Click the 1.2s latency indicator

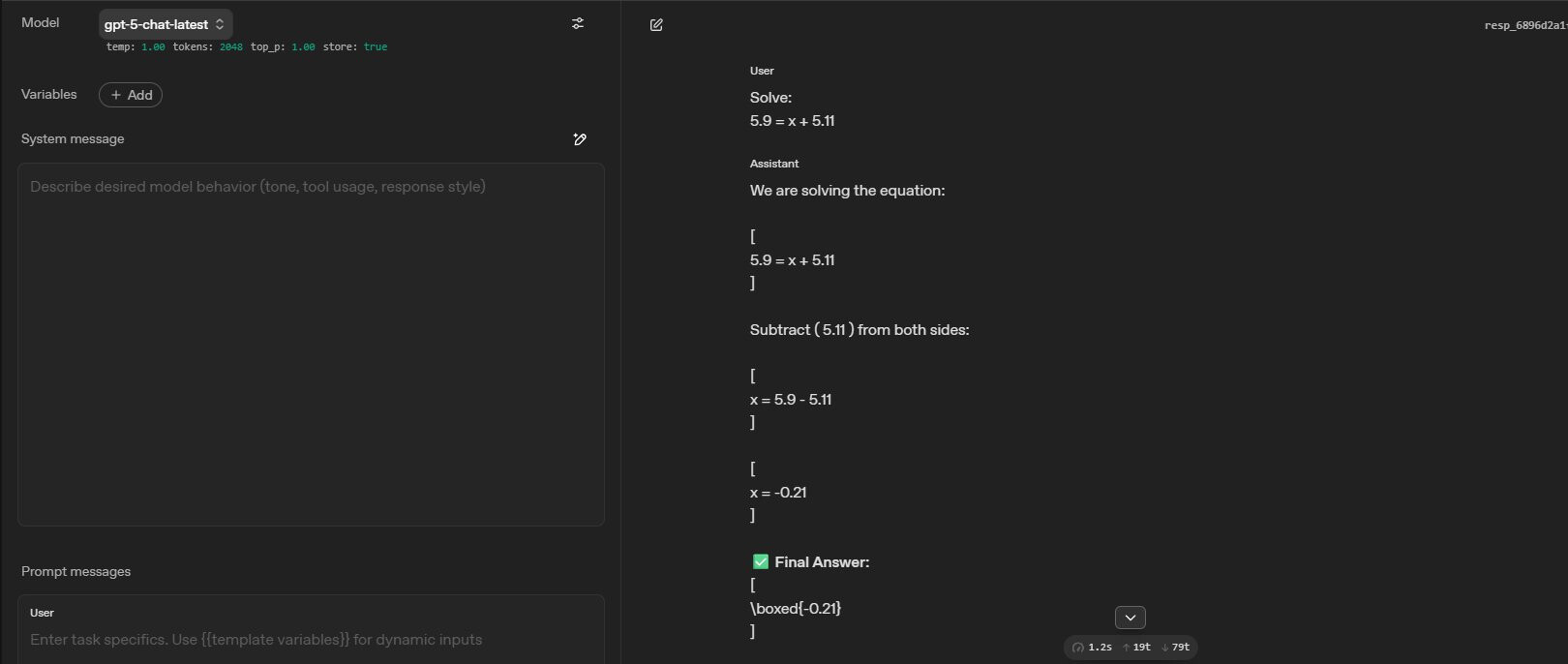[x=1093, y=648]
